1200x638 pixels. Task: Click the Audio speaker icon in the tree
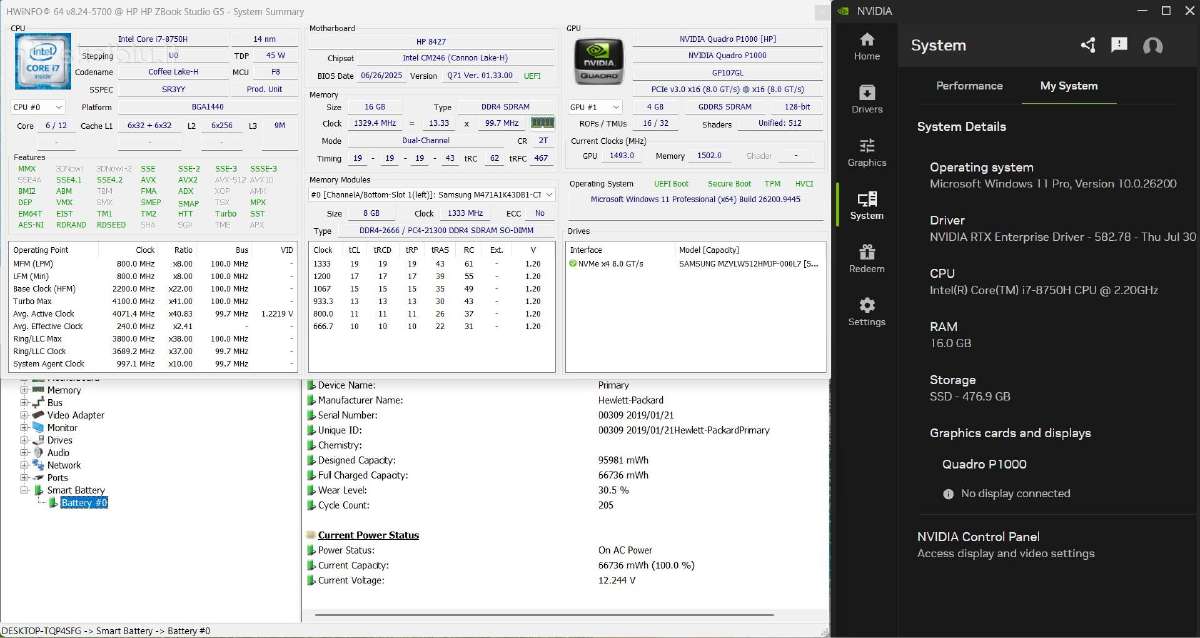point(38,453)
